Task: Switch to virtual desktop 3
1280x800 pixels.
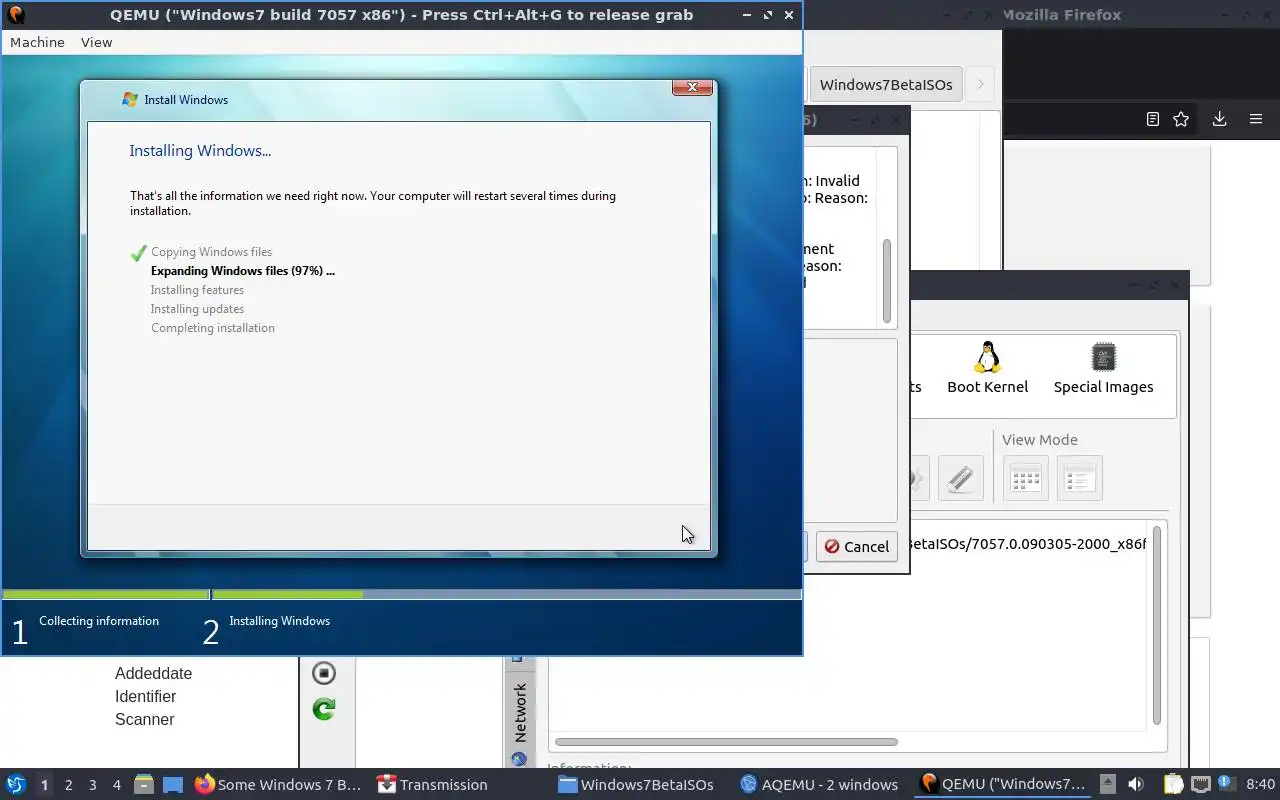Action: coord(92,785)
